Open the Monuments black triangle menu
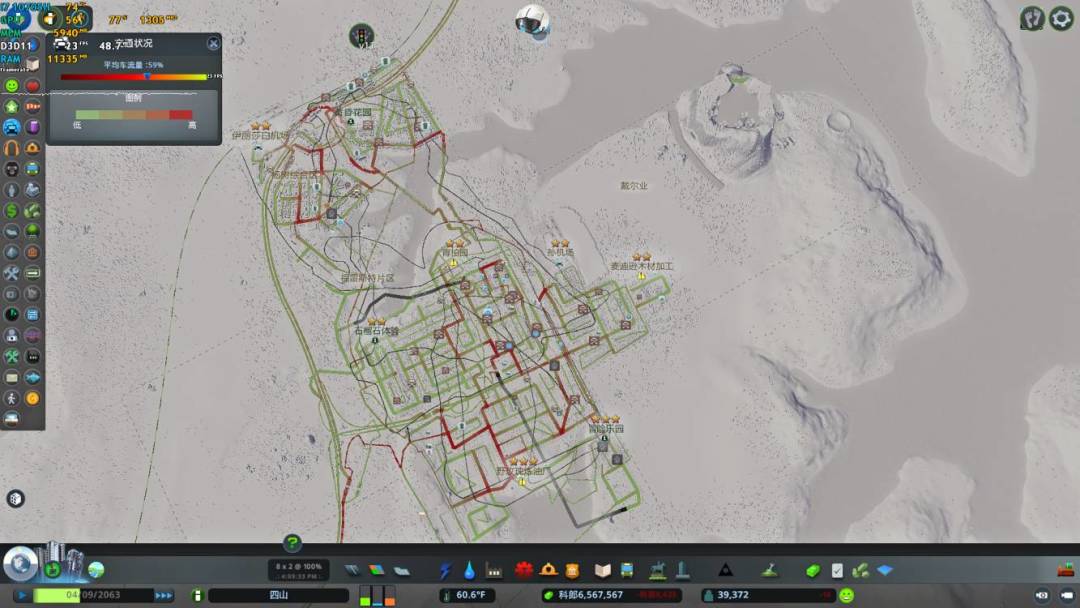Screen dimensions: 1080x608 click(725, 570)
